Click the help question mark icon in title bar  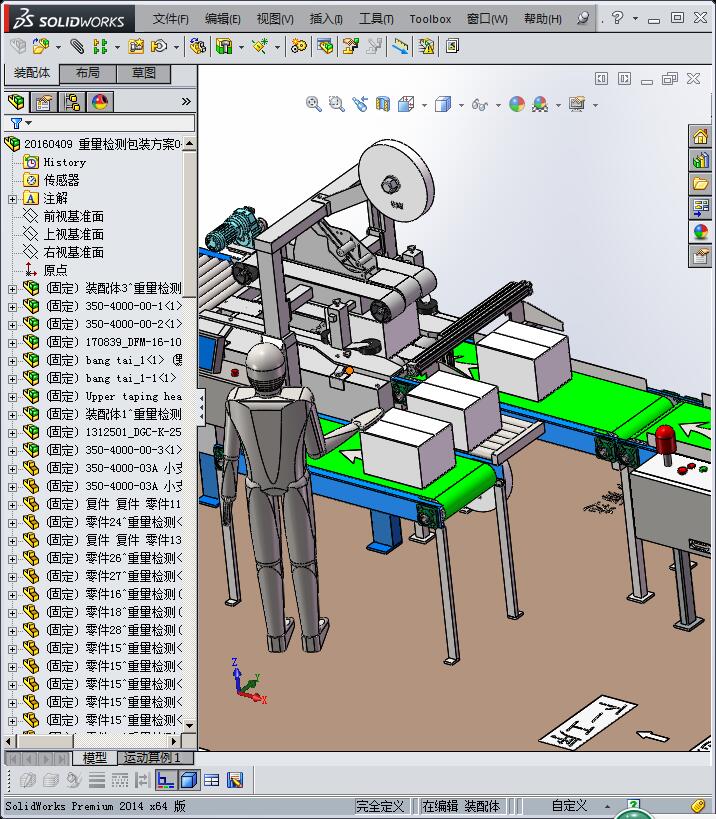point(617,18)
